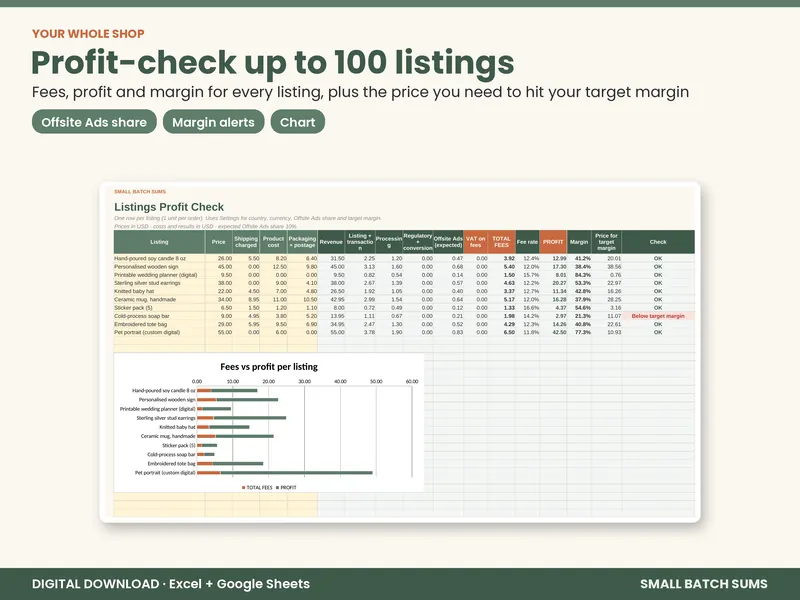Viewport: 800px width, 600px height.
Task: Click the 'PROFIT' chart legend entry
Action: coord(286,488)
